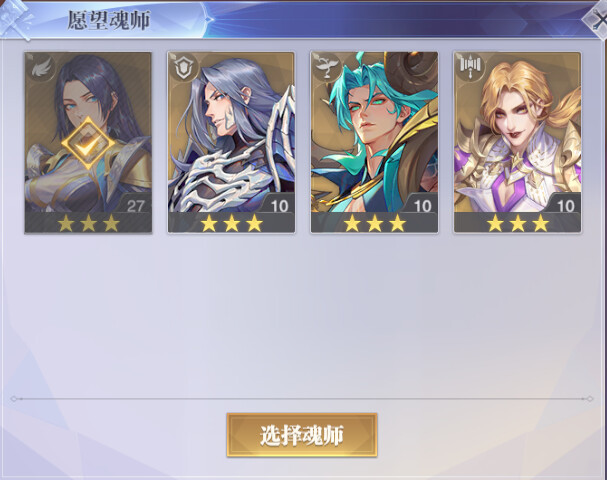Click the shield class icon on silver-haired card
607x480 pixels.
(183, 67)
